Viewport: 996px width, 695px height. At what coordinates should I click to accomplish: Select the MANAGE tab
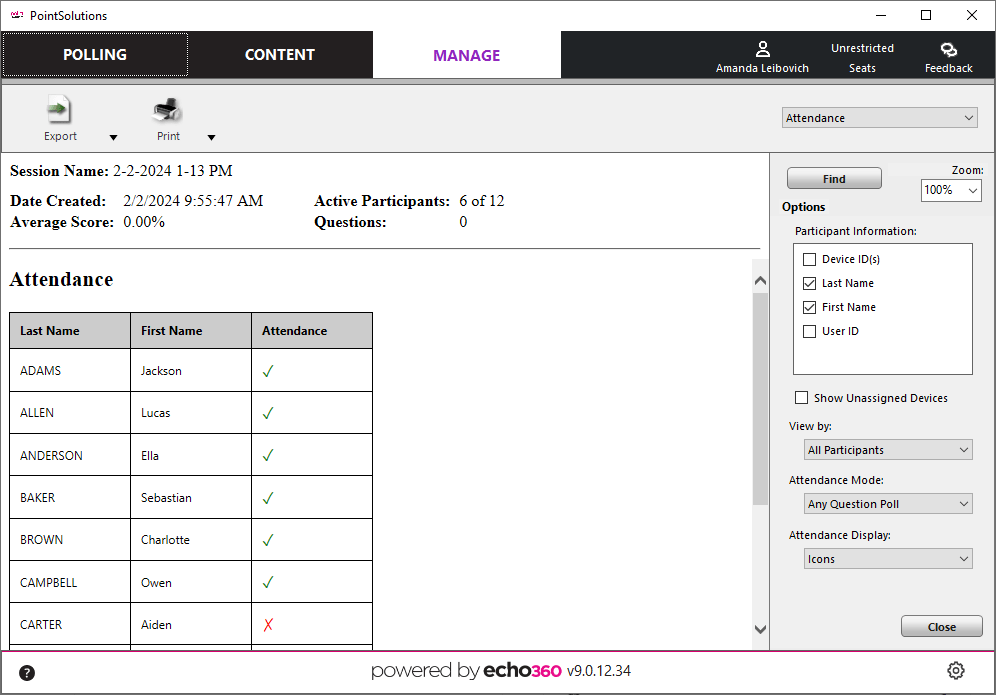[x=467, y=55]
